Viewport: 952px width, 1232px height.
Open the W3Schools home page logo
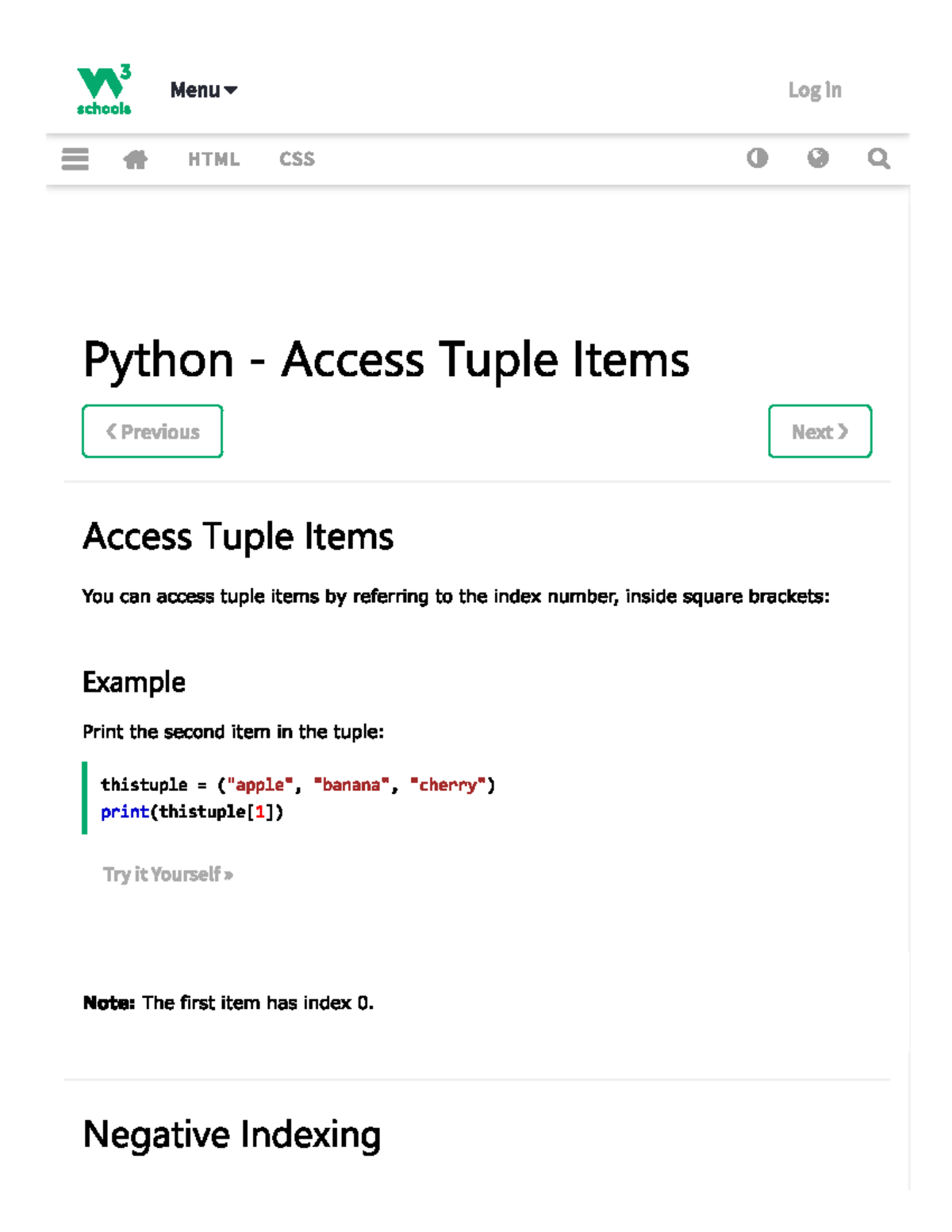(103, 89)
